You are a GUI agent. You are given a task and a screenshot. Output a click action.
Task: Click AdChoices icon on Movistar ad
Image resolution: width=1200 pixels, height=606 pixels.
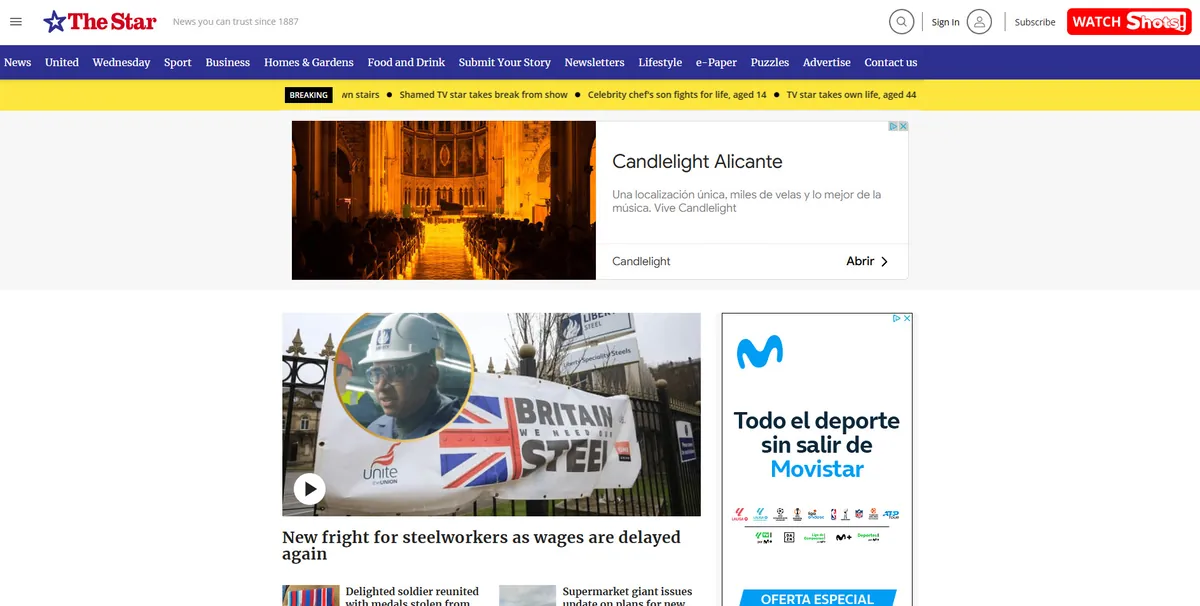pyautogui.click(x=897, y=318)
